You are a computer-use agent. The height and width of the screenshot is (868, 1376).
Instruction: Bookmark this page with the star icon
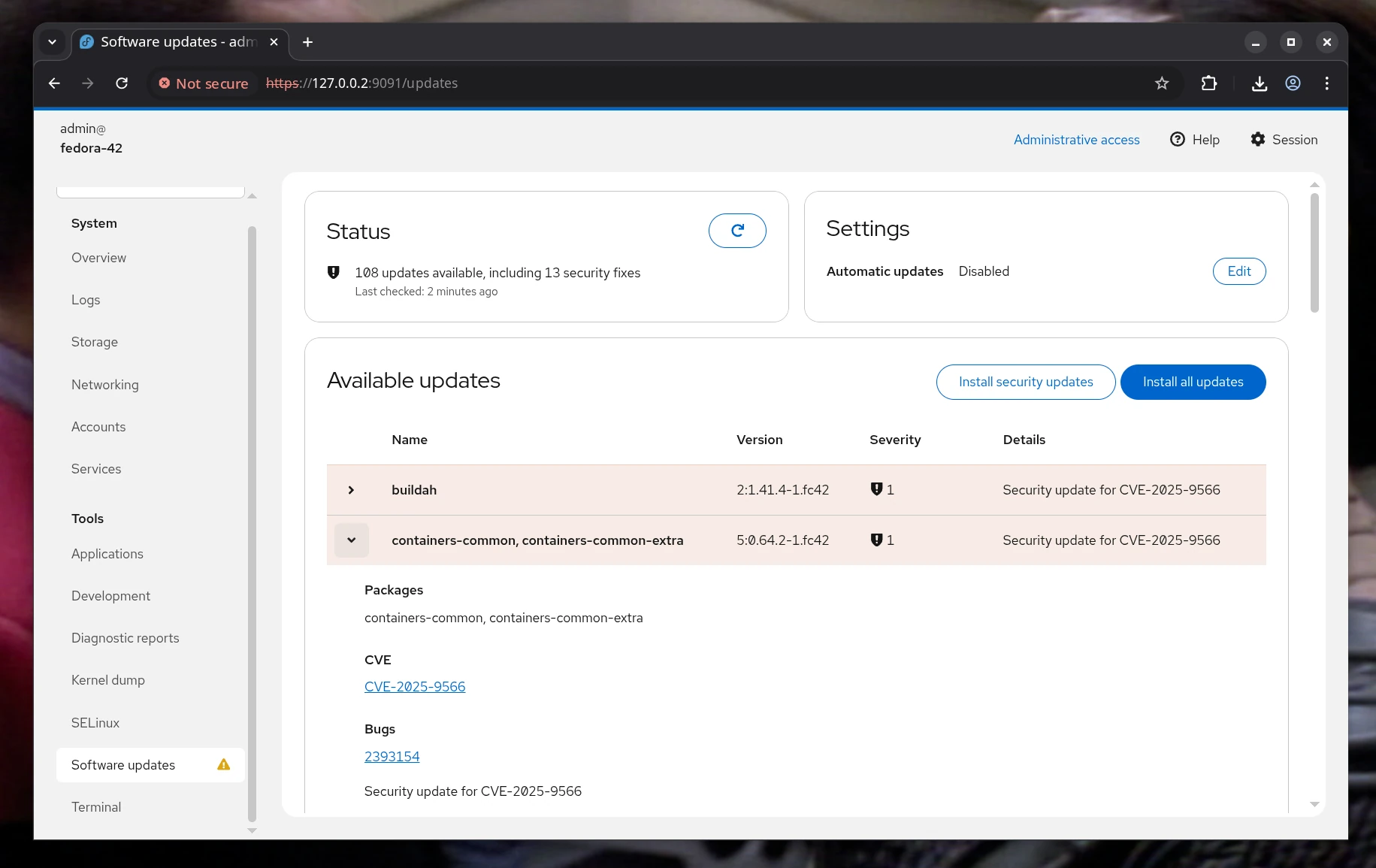(x=1162, y=83)
